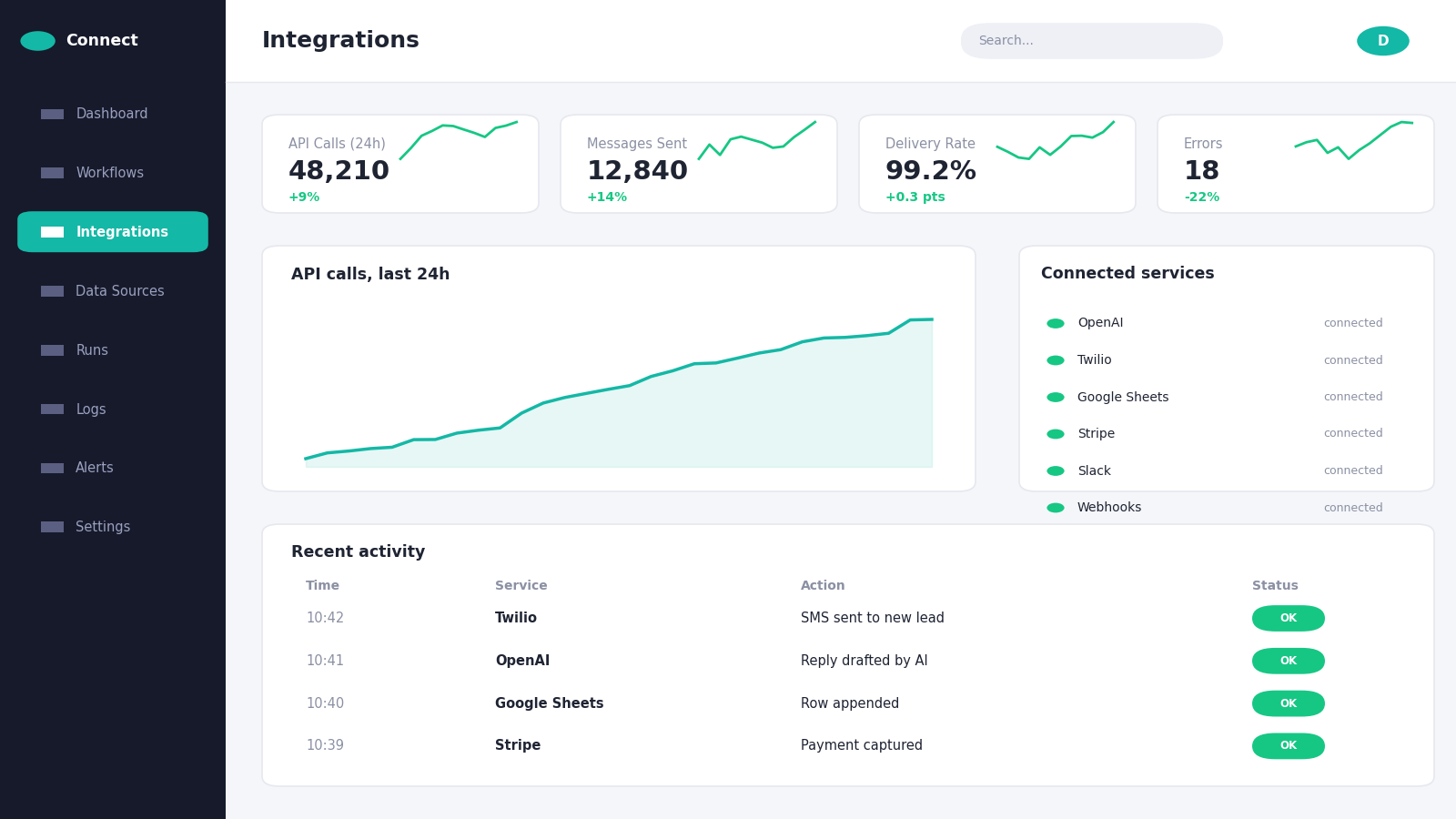Click the OK badge for Stripe row
Screen dimensions: 1456x819
click(x=1289, y=746)
